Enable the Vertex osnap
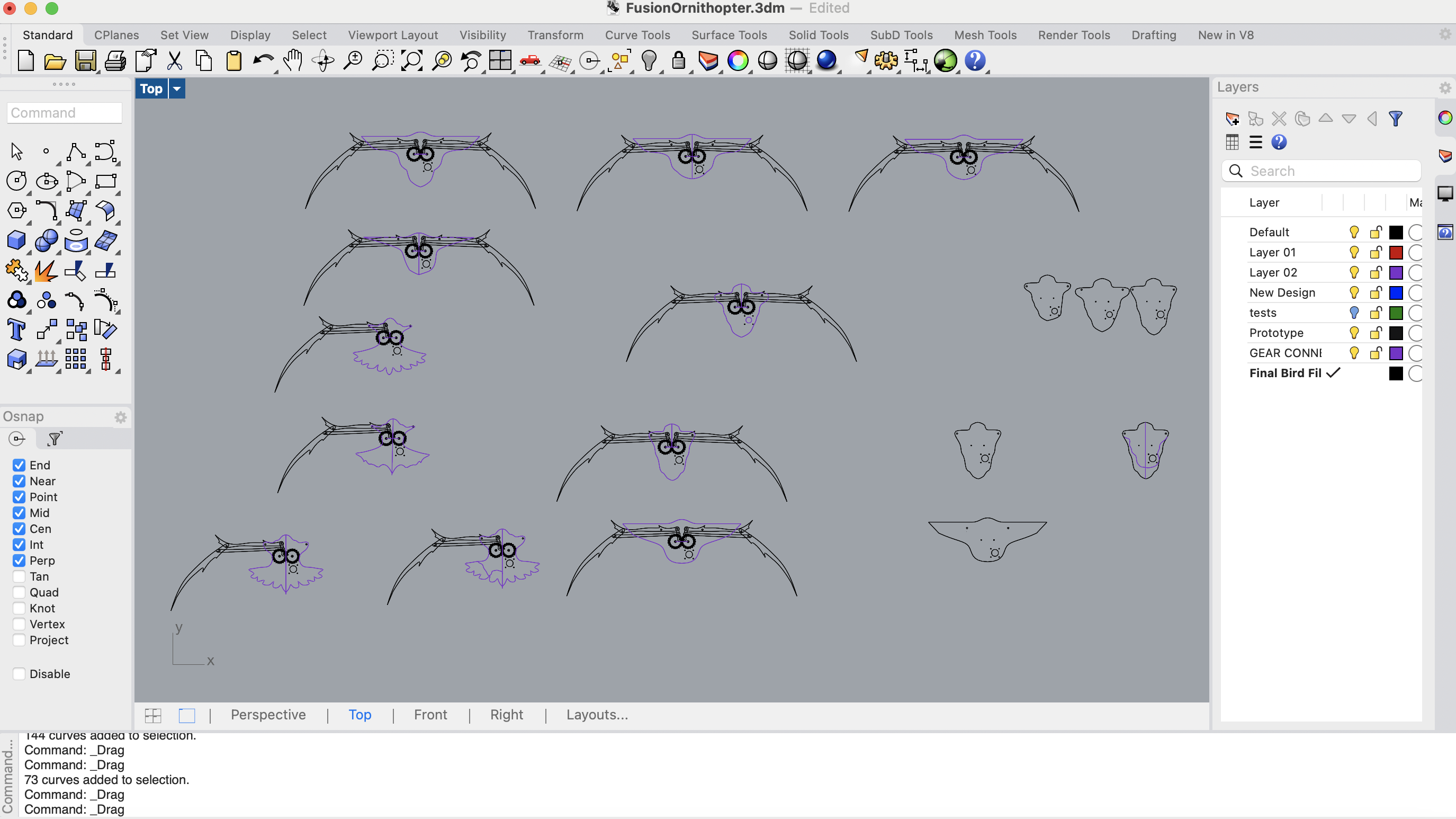Image resolution: width=1456 pixels, height=819 pixels. coord(19,624)
